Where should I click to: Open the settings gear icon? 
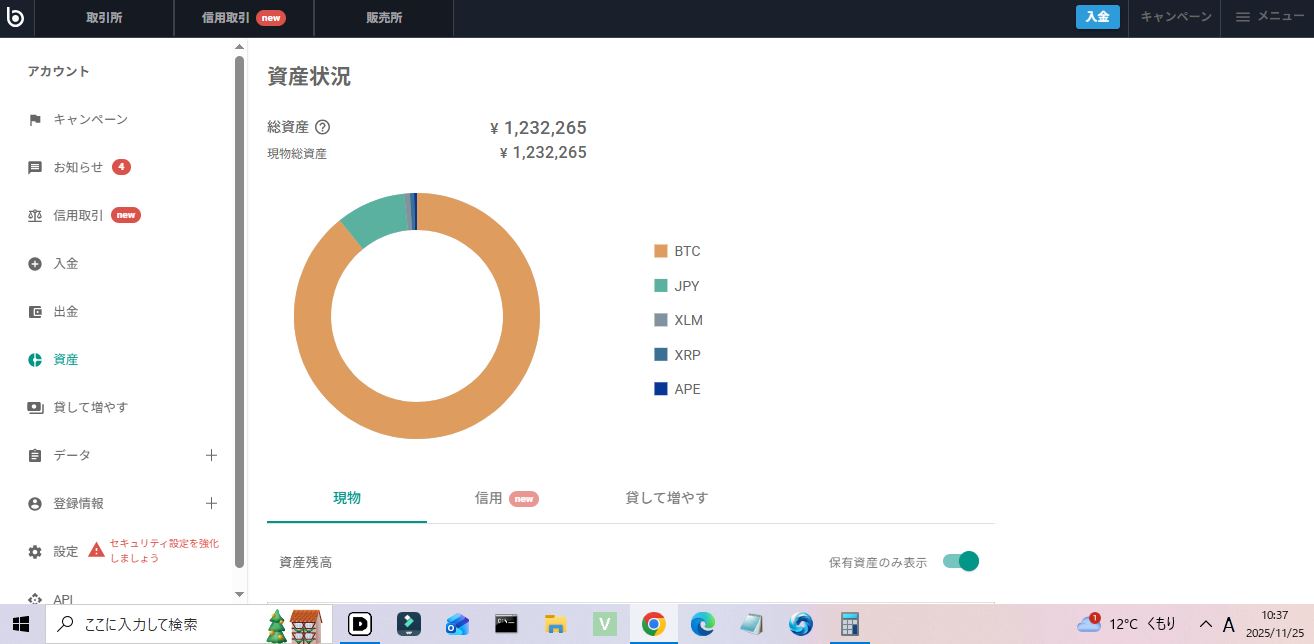click(x=35, y=552)
